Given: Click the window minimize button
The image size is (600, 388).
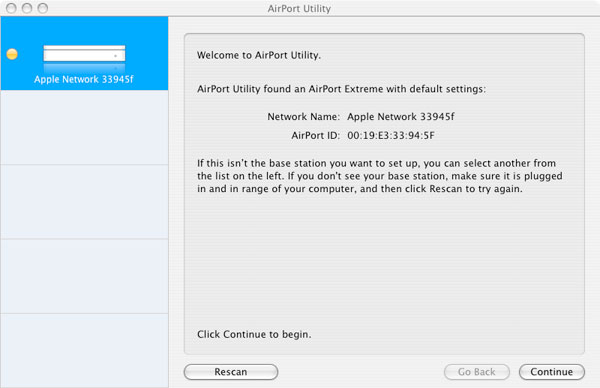Looking at the screenshot, I should pos(27,8).
